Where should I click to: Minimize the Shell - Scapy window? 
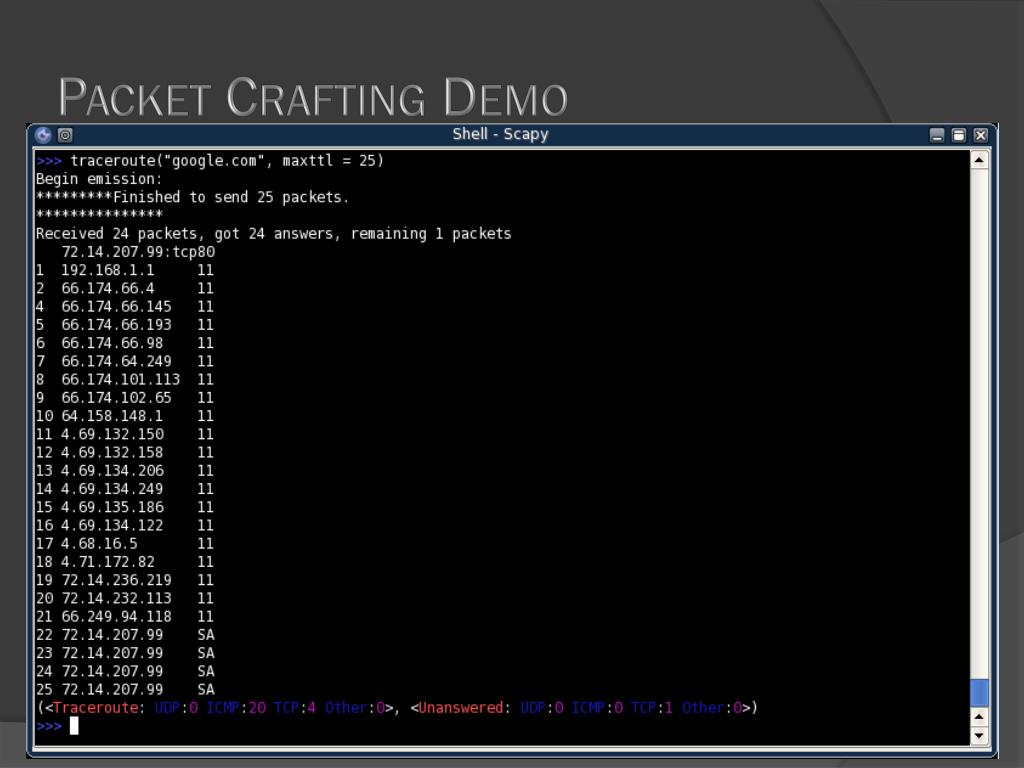936,135
